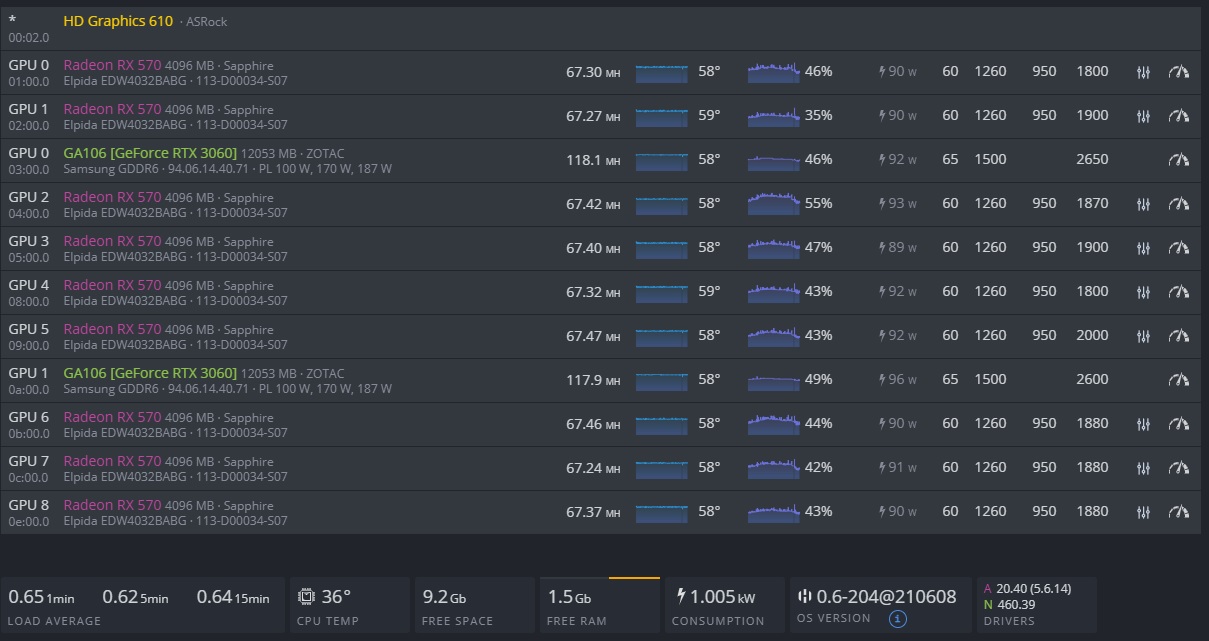Click the CPU Temp 36° panel
Viewport: 1209px width, 641px height.
point(350,605)
